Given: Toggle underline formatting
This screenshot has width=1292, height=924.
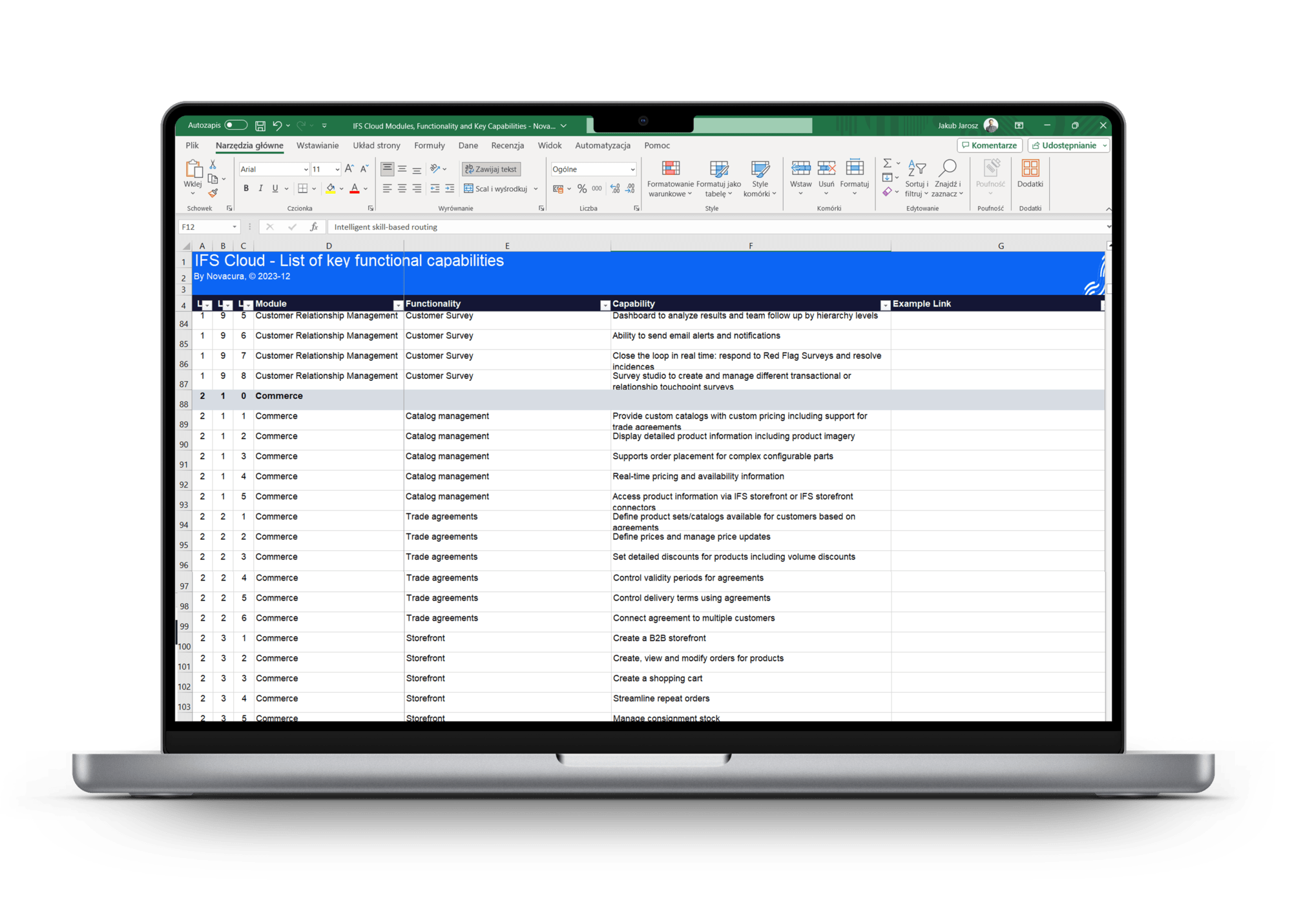Looking at the screenshot, I should 275,189.
